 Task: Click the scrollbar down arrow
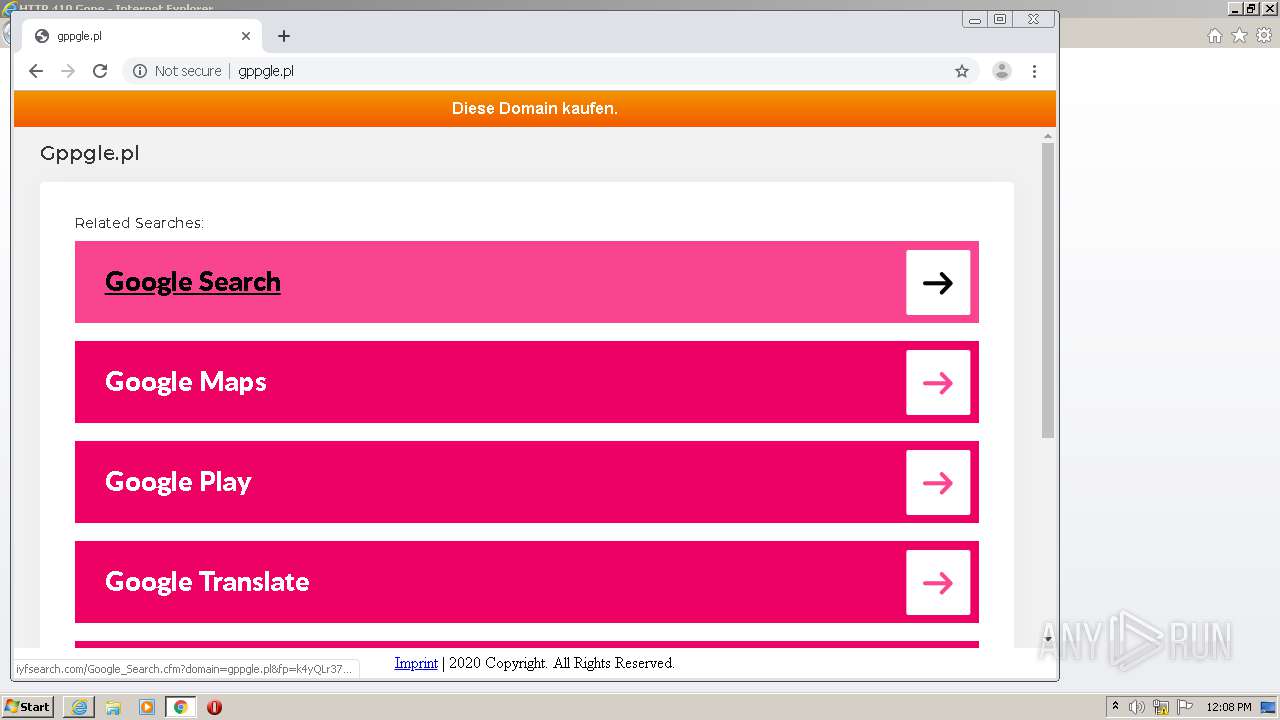tap(1048, 638)
